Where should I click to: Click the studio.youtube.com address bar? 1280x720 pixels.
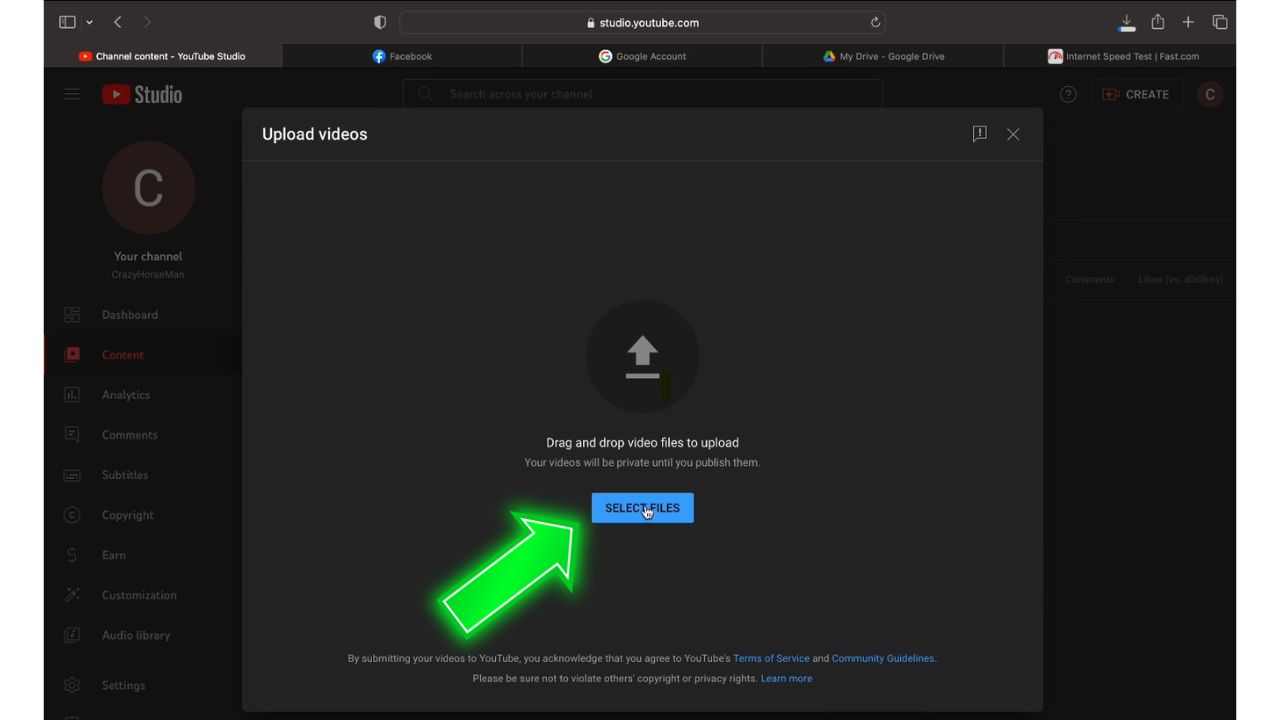(642, 22)
